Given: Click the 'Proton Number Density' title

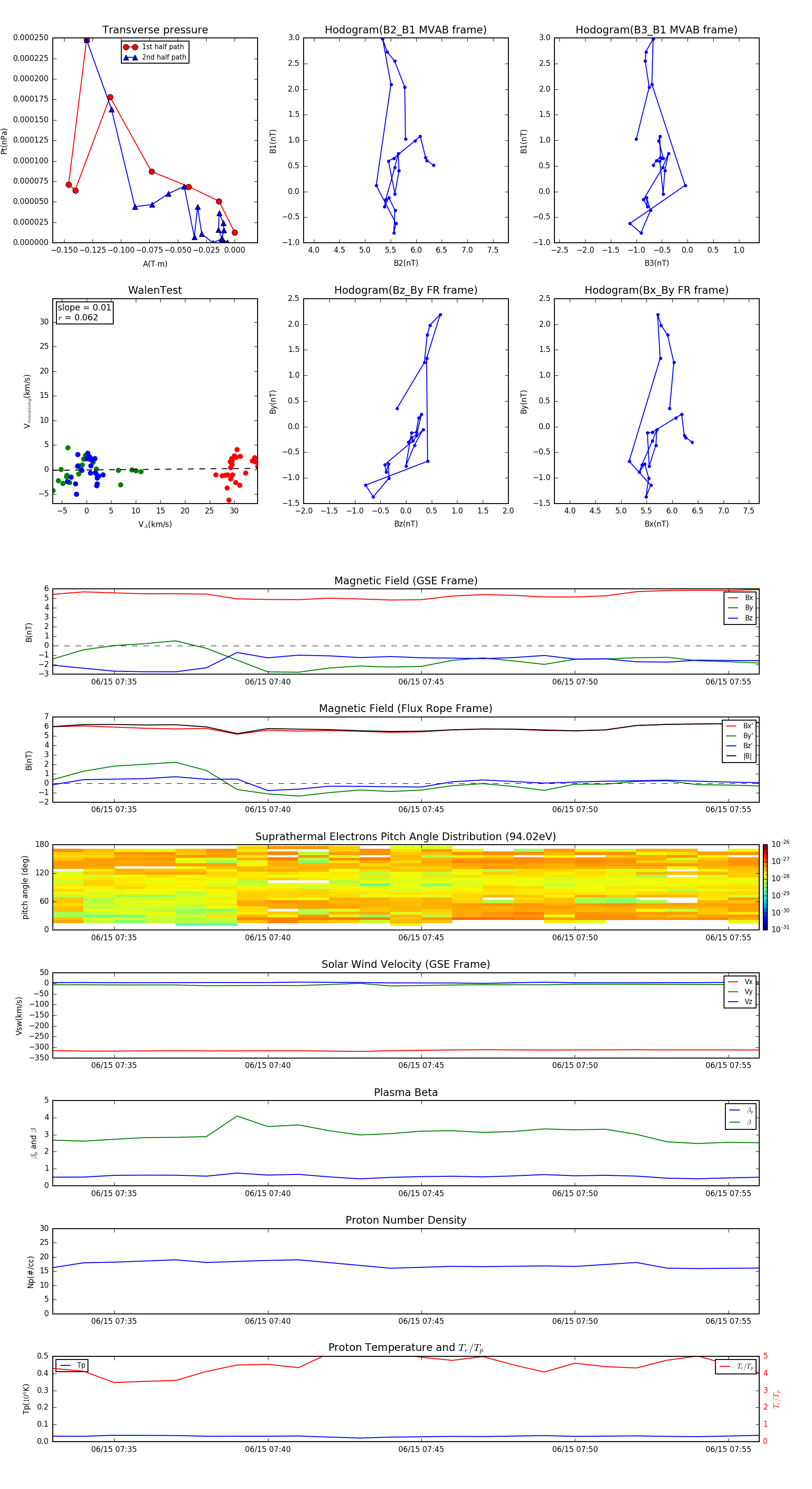Looking at the screenshot, I should click(406, 1220).
